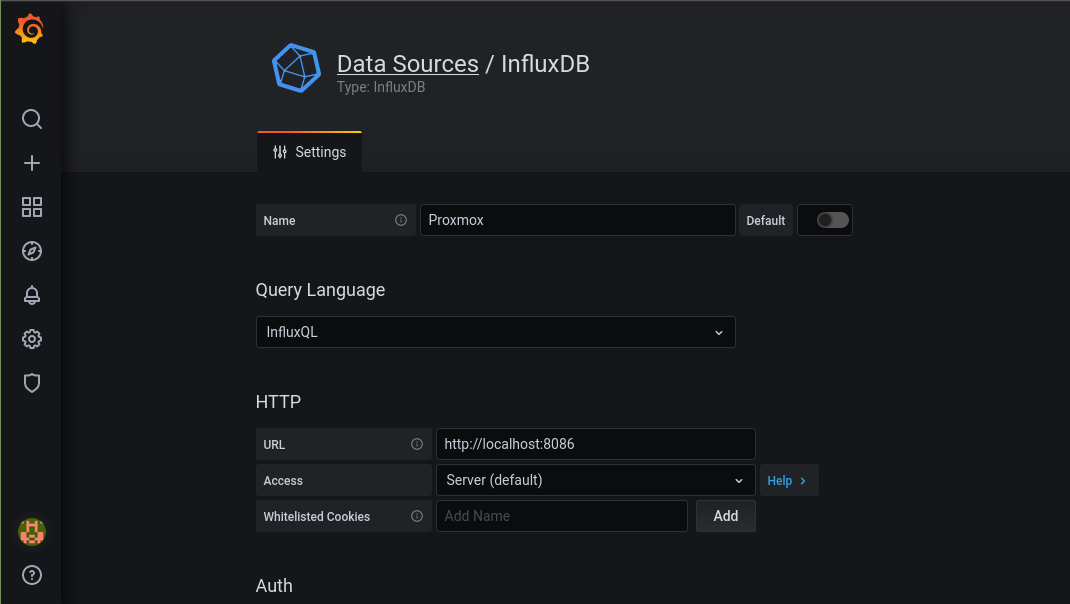
Task: Click the InfluxDB data source logo
Action: click(296, 68)
